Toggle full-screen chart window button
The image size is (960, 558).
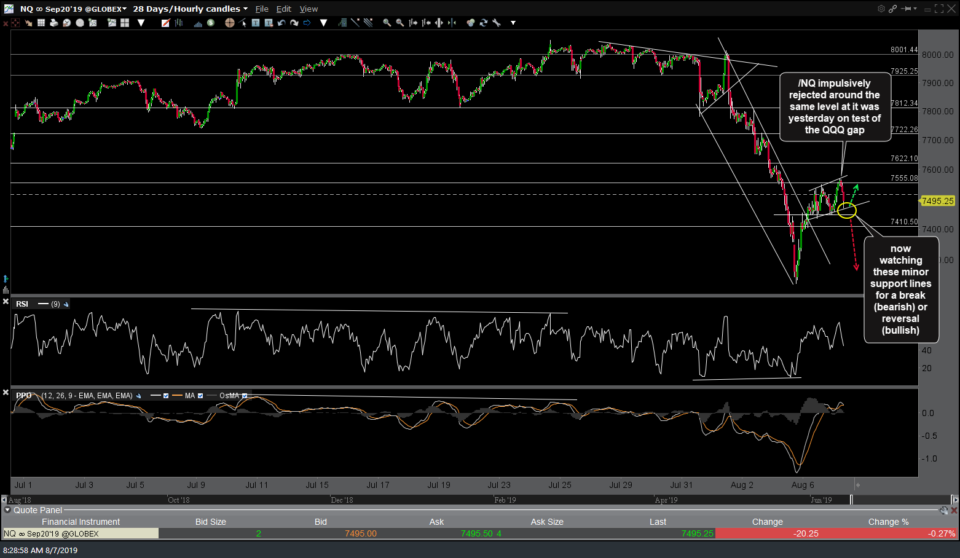[x=939, y=9]
